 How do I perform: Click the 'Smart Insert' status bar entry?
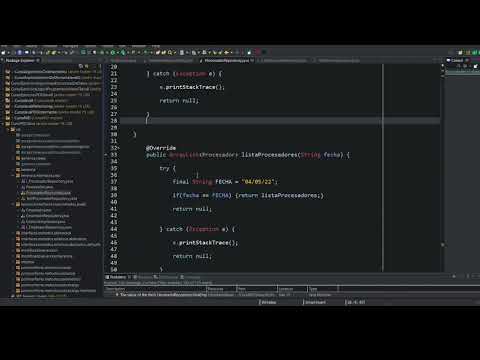[x=315, y=302]
